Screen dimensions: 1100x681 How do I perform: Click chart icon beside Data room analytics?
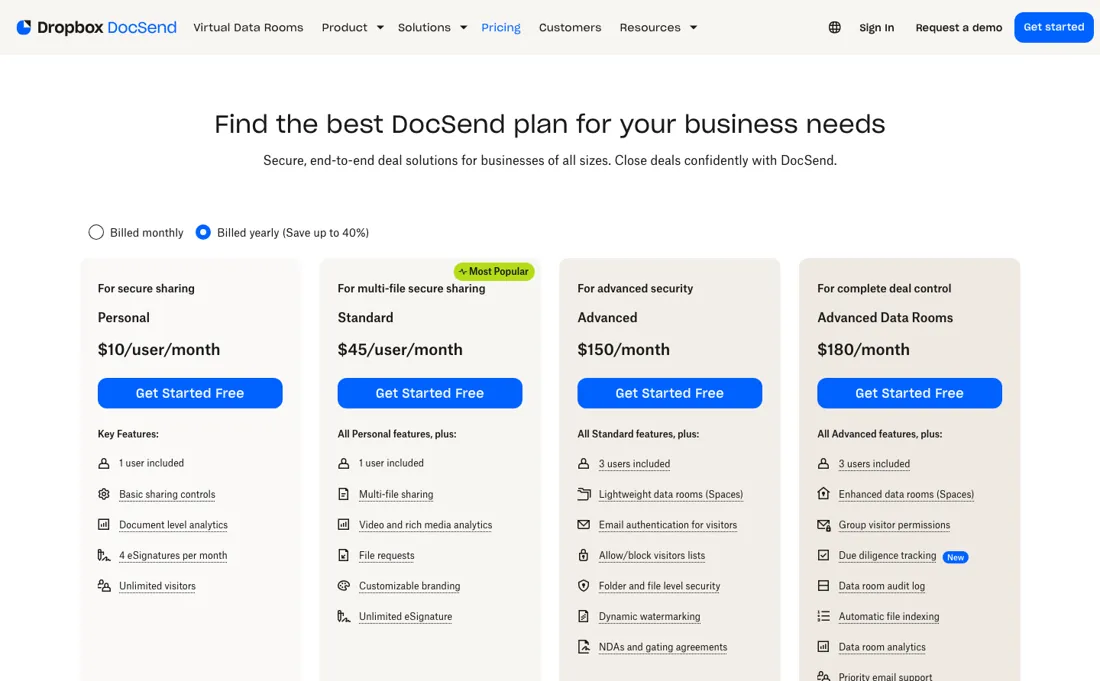824,647
